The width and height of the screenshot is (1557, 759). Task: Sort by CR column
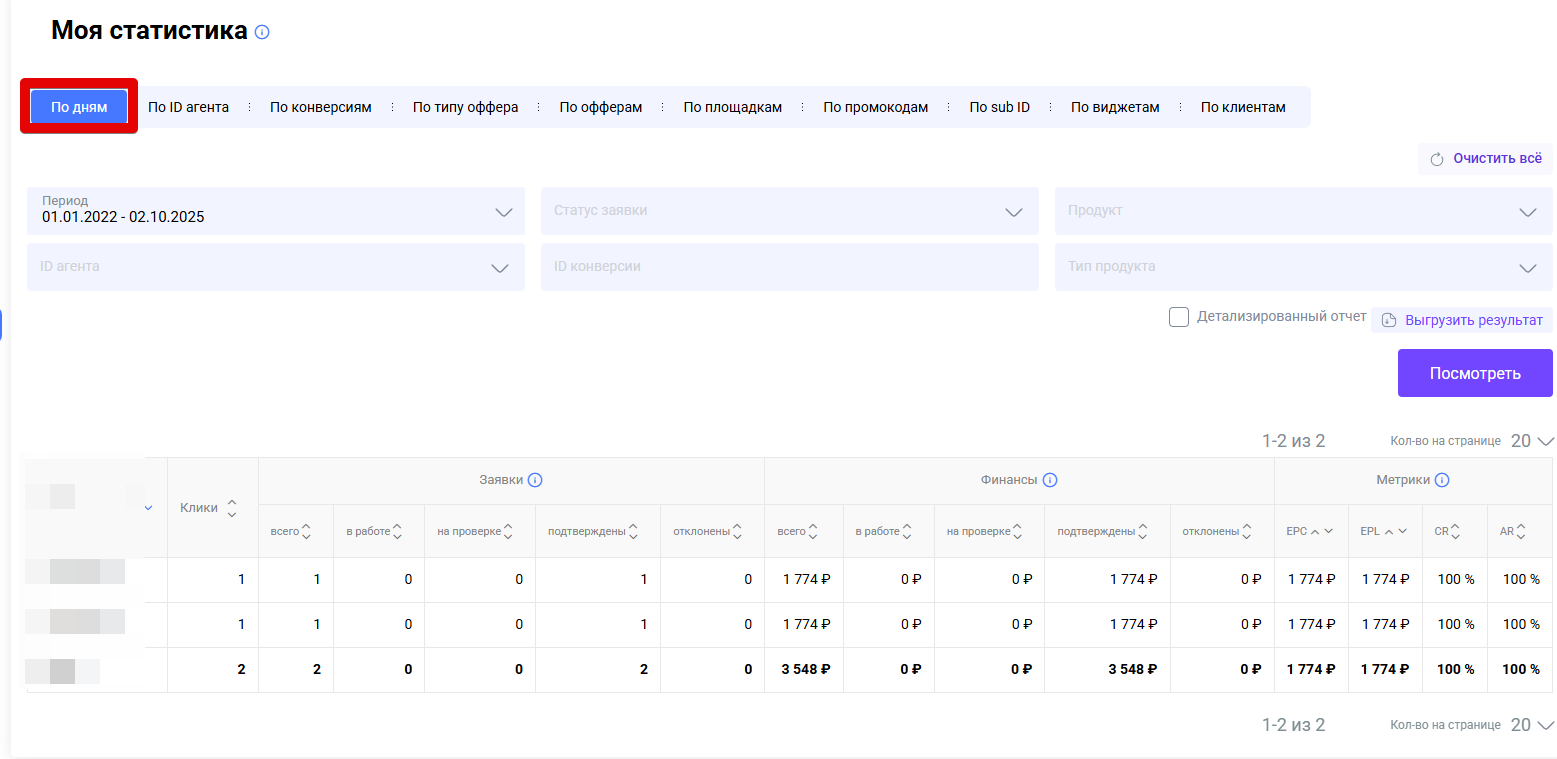point(1455,531)
